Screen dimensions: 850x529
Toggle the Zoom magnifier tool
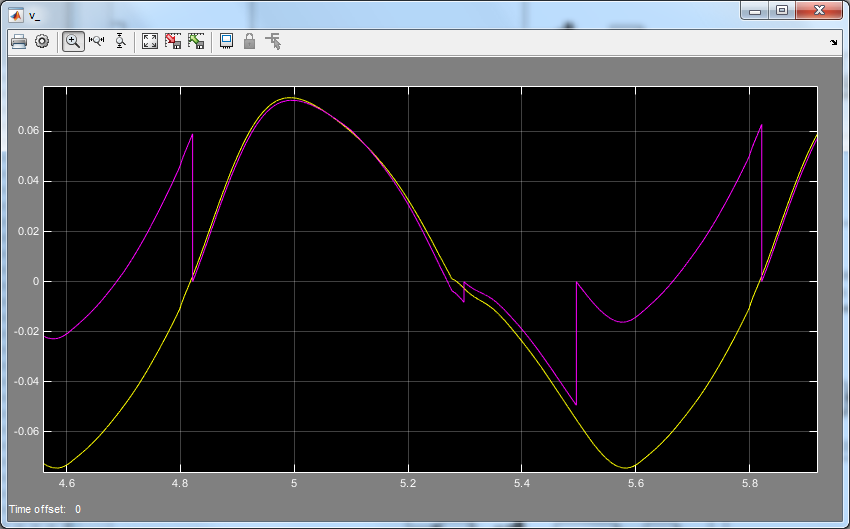73,41
